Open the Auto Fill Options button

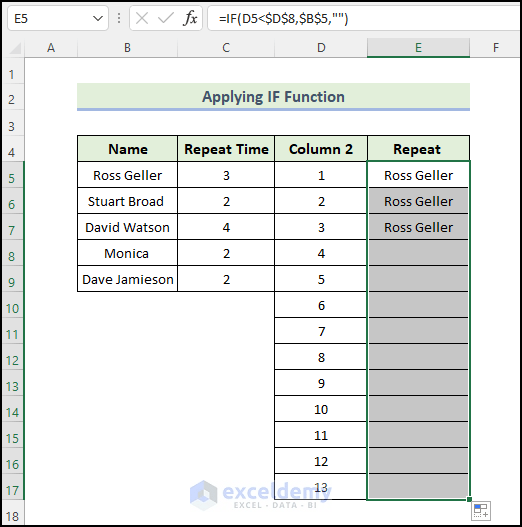tap(481, 511)
